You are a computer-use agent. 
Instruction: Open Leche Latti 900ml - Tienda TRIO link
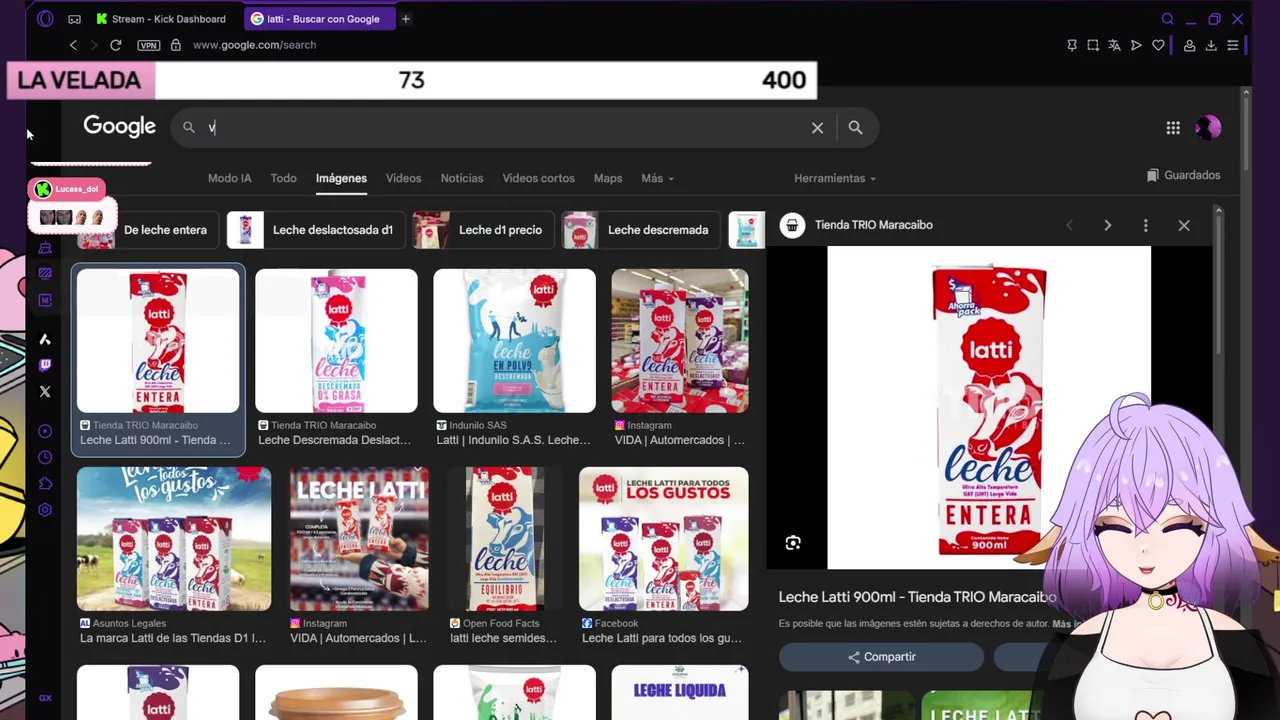(917, 597)
